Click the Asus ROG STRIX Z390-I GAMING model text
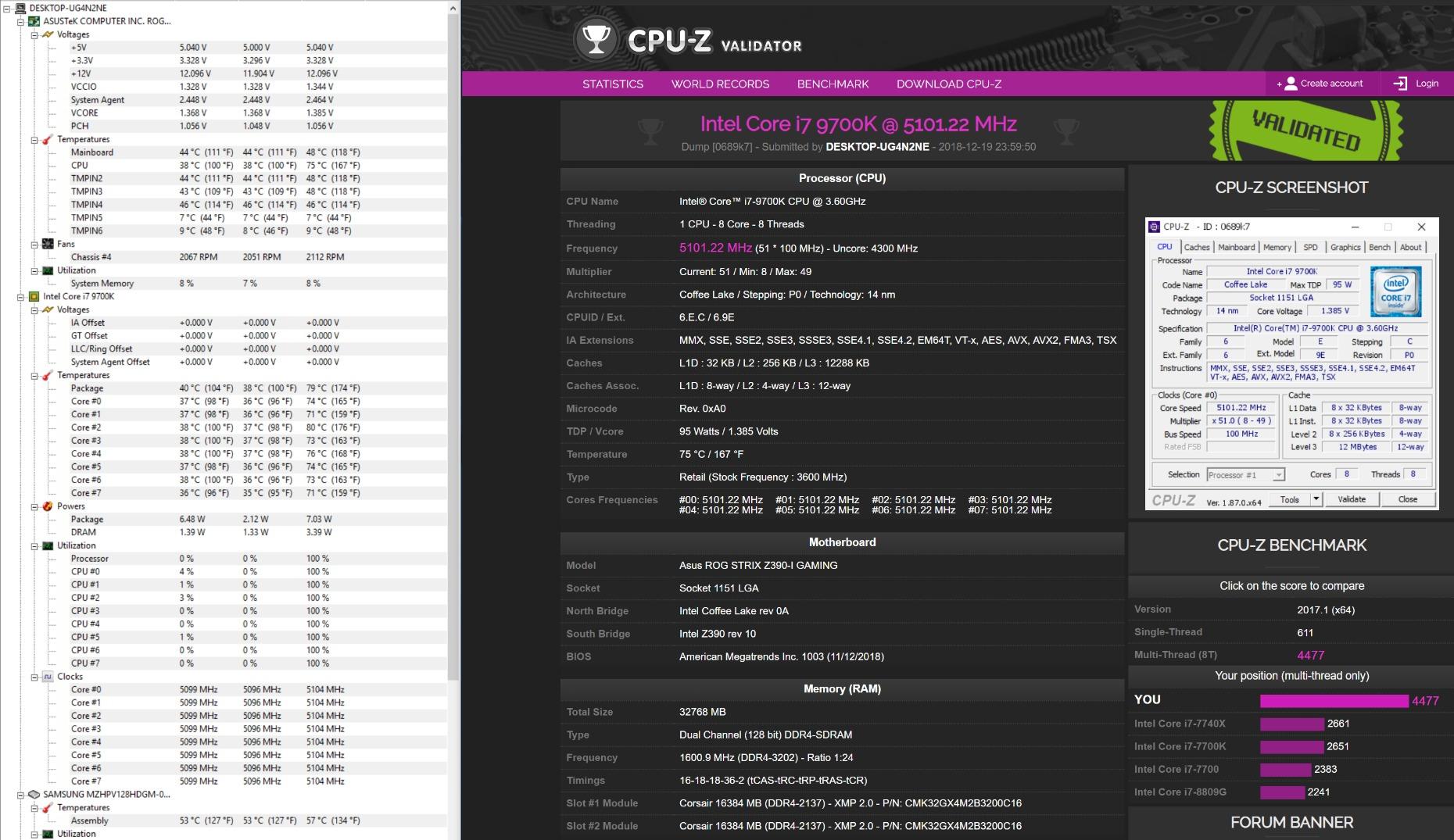 [758, 566]
